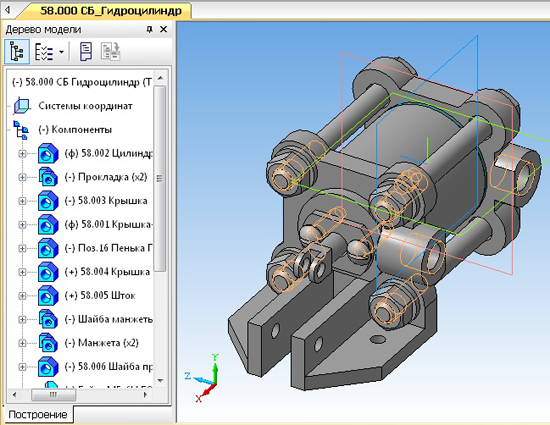The width and height of the screenshot is (550, 425).
Task: Click the document properties page icon
Action: click(86, 52)
